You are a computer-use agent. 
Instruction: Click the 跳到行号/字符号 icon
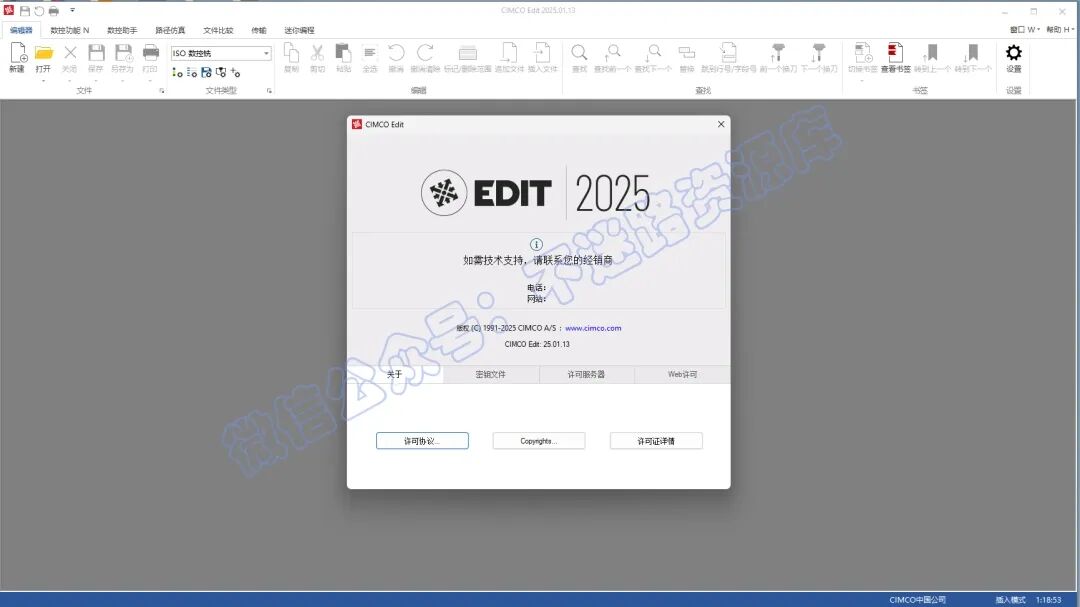tap(728, 53)
